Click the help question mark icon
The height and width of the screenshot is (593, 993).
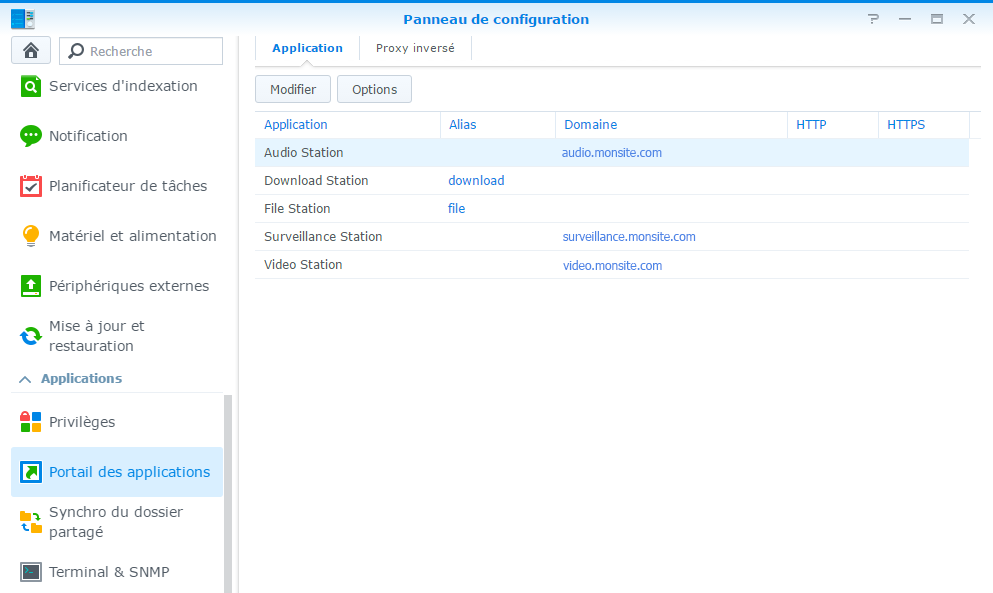873,19
